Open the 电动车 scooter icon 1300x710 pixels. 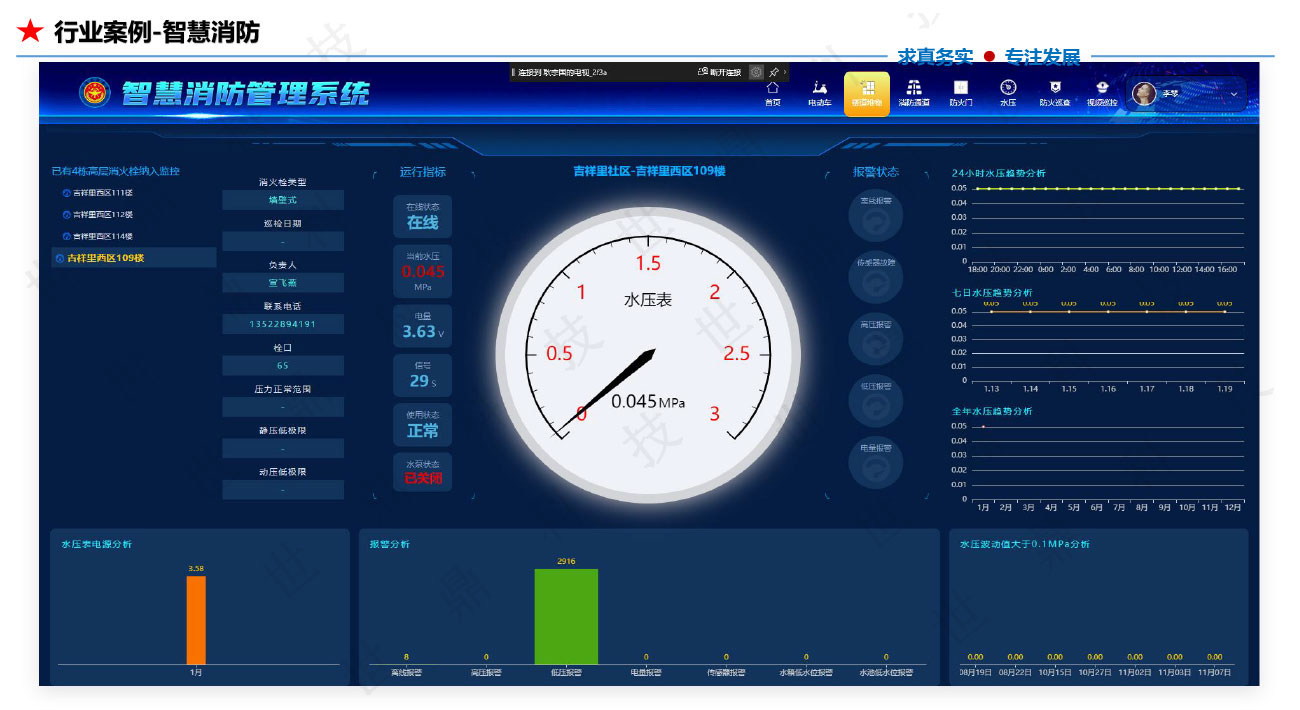click(x=819, y=92)
